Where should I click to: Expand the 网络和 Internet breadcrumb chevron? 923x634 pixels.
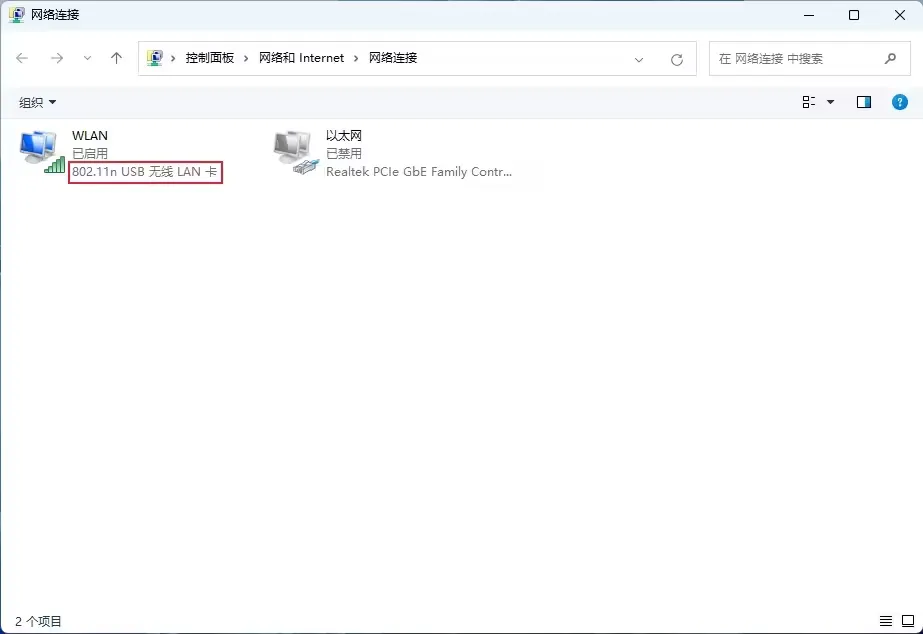click(x=357, y=58)
